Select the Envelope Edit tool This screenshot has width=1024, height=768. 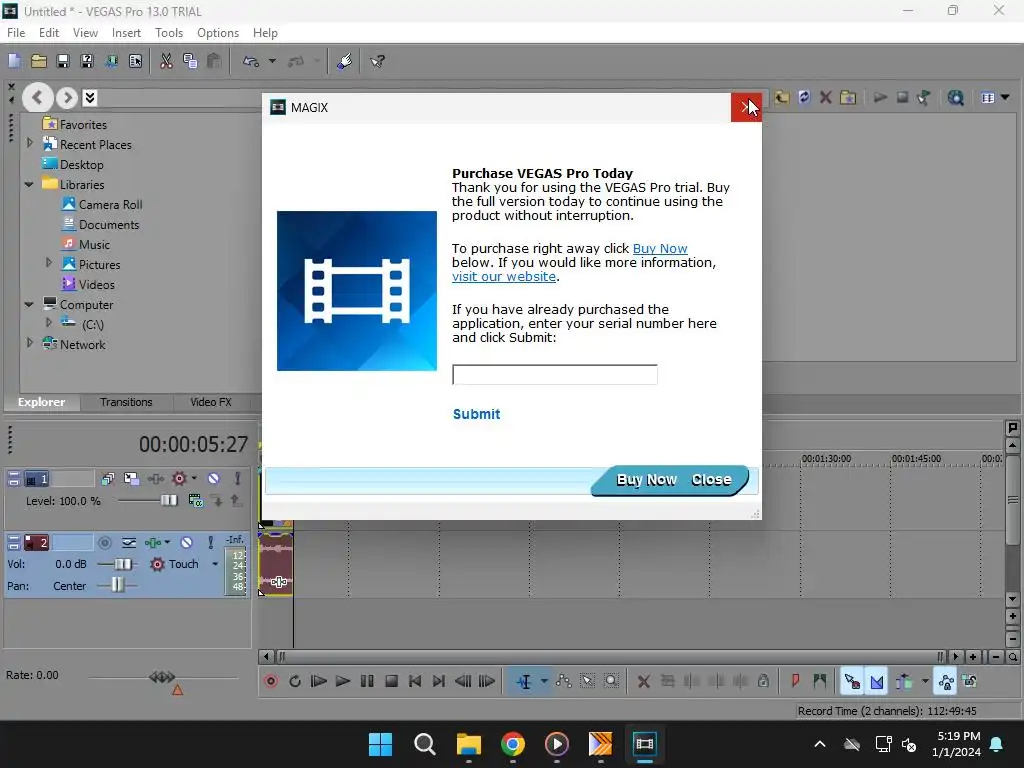point(564,681)
